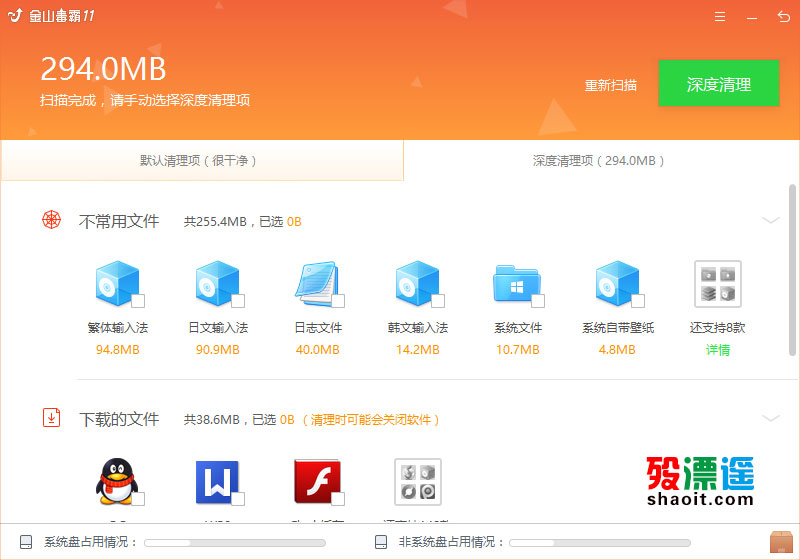The width and height of the screenshot is (800, 560).
Task: Click the green 深度清理 button
Action: click(718, 83)
